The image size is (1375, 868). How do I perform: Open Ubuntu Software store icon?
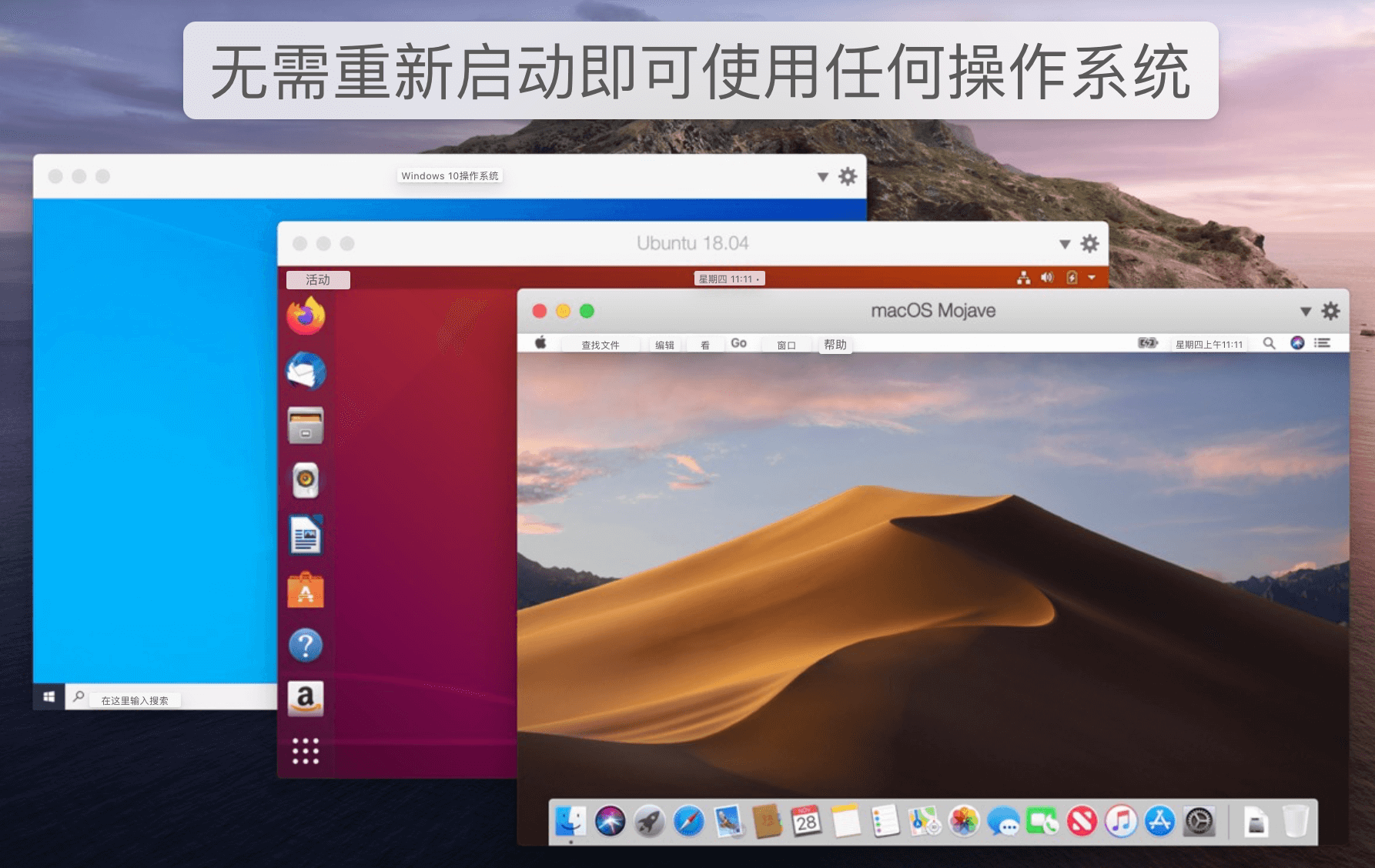[x=306, y=590]
